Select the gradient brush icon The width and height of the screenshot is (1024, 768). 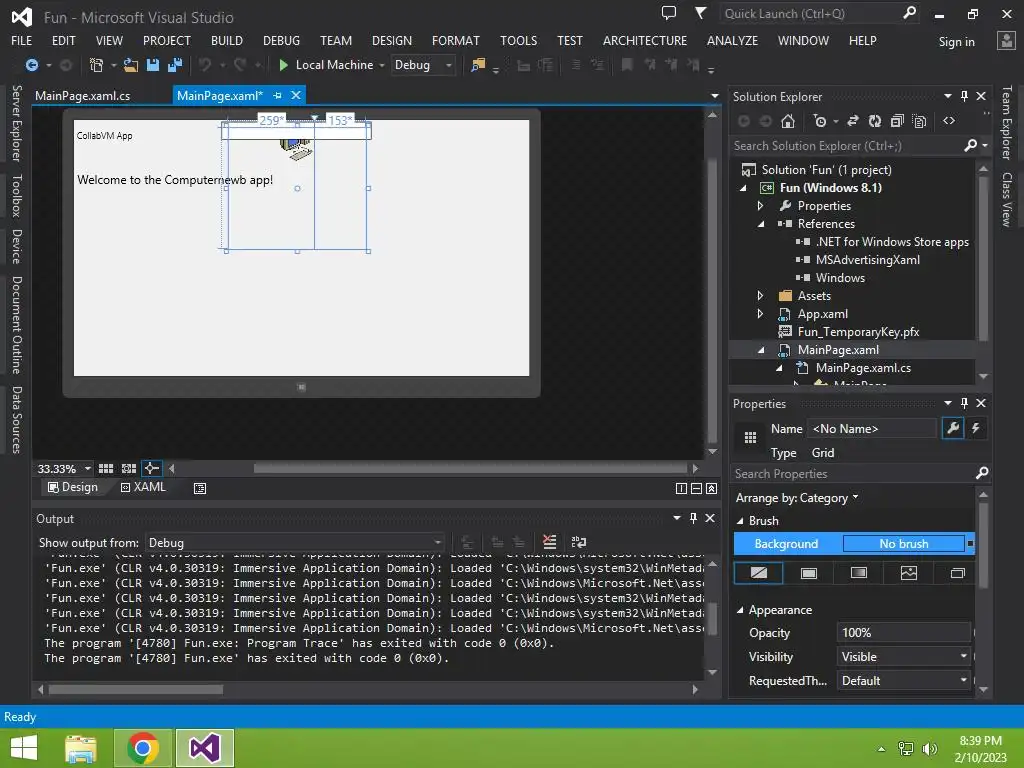click(x=859, y=573)
